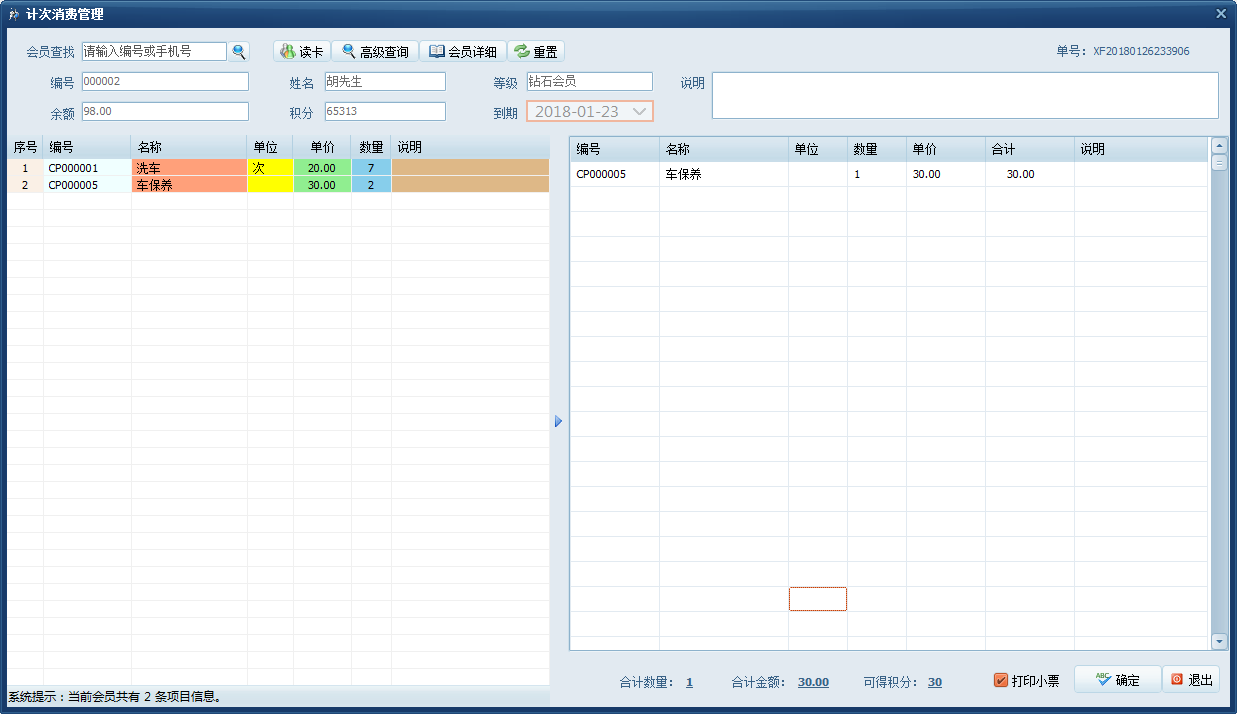Click the member search magnifier icon
Viewport: 1237px width, 714px height.
pos(238,52)
